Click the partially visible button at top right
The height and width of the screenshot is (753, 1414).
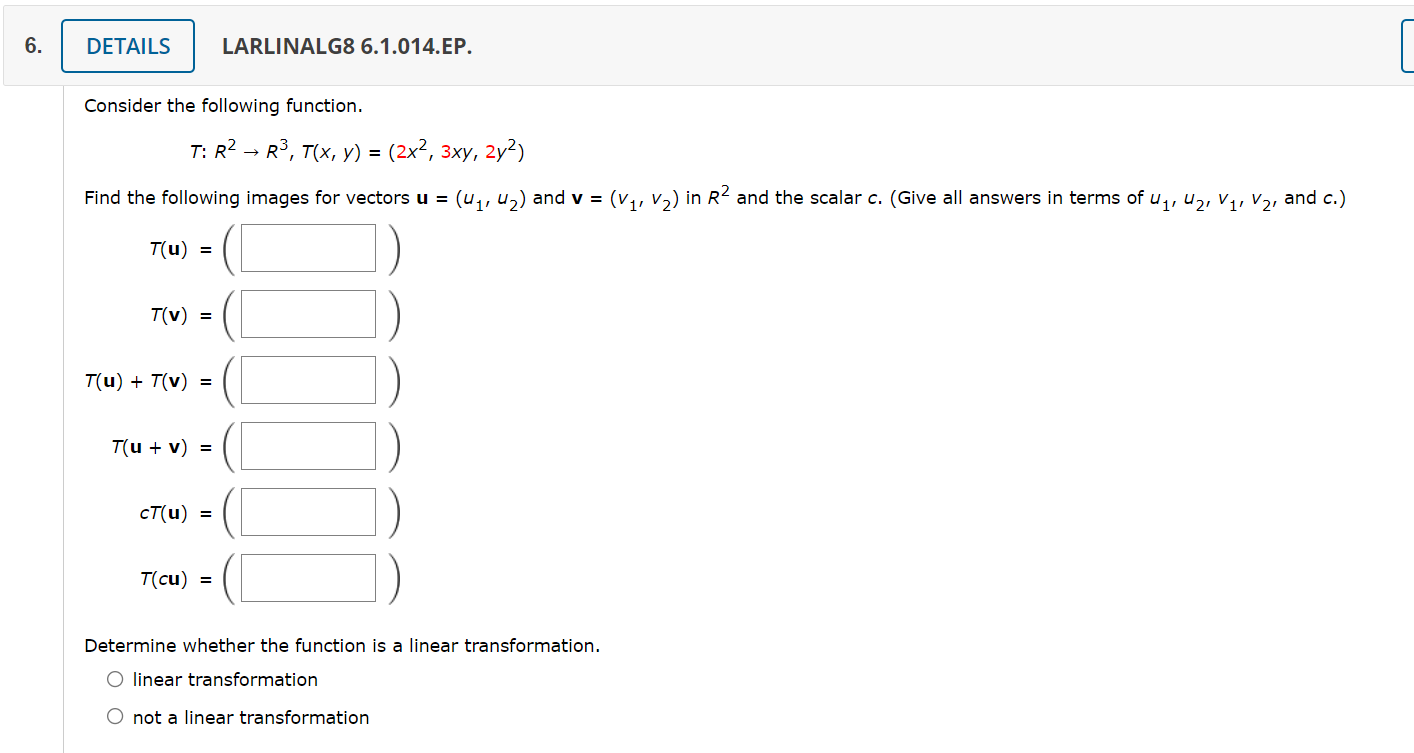point(1408,45)
